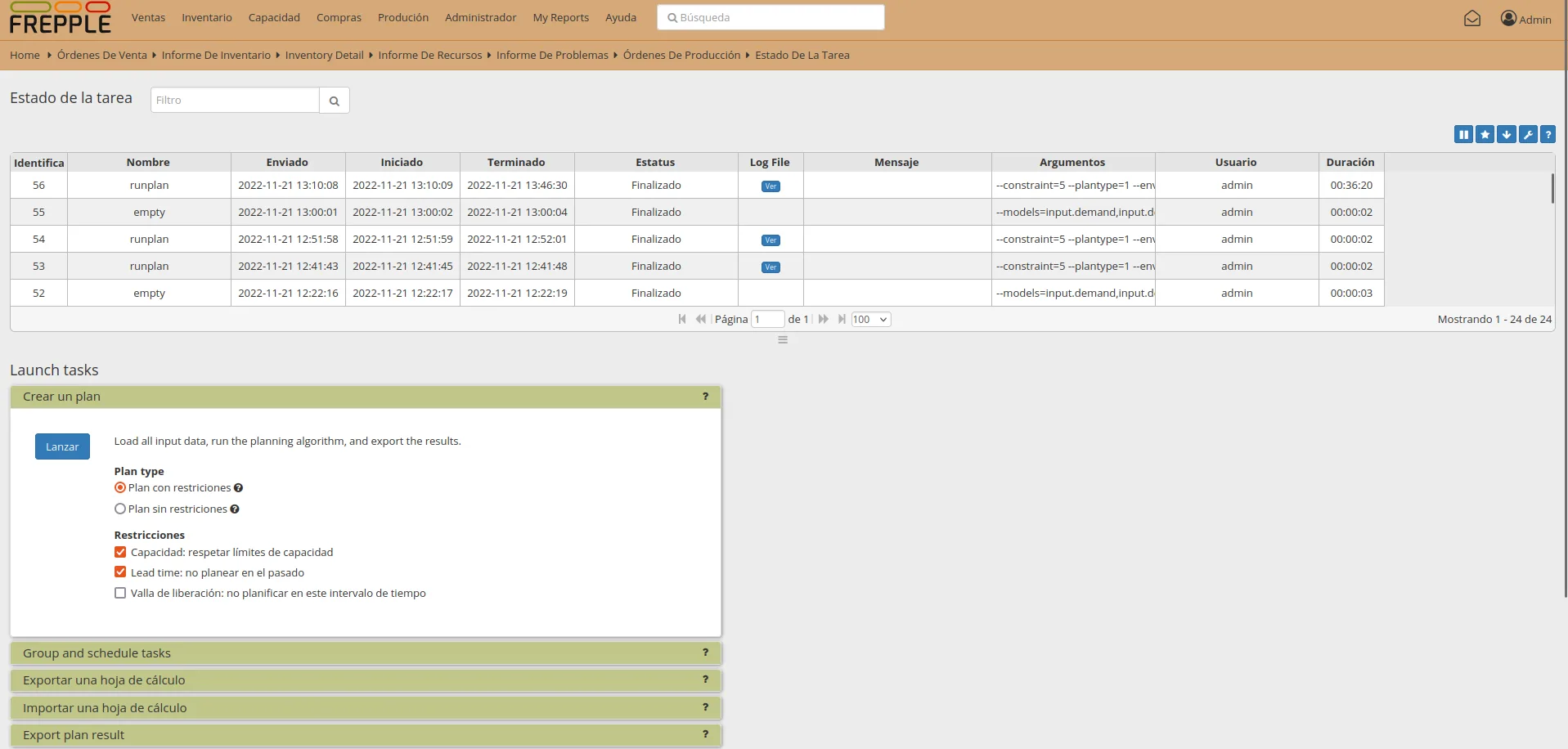View log file for task 56
The image size is (1568, 749).
tap(771, 186)
